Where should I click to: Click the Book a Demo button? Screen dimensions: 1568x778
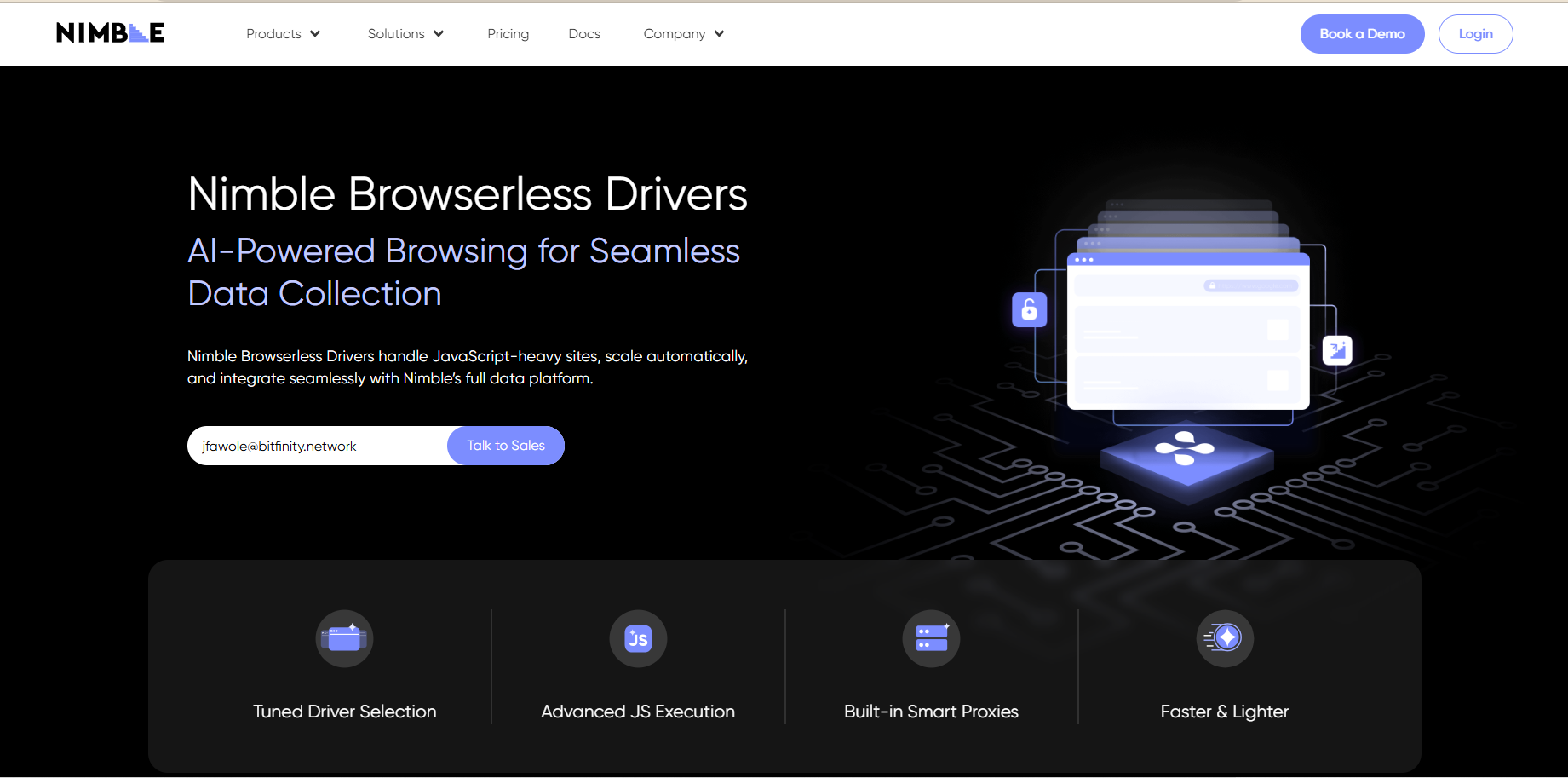click(x=1362, y=34)
